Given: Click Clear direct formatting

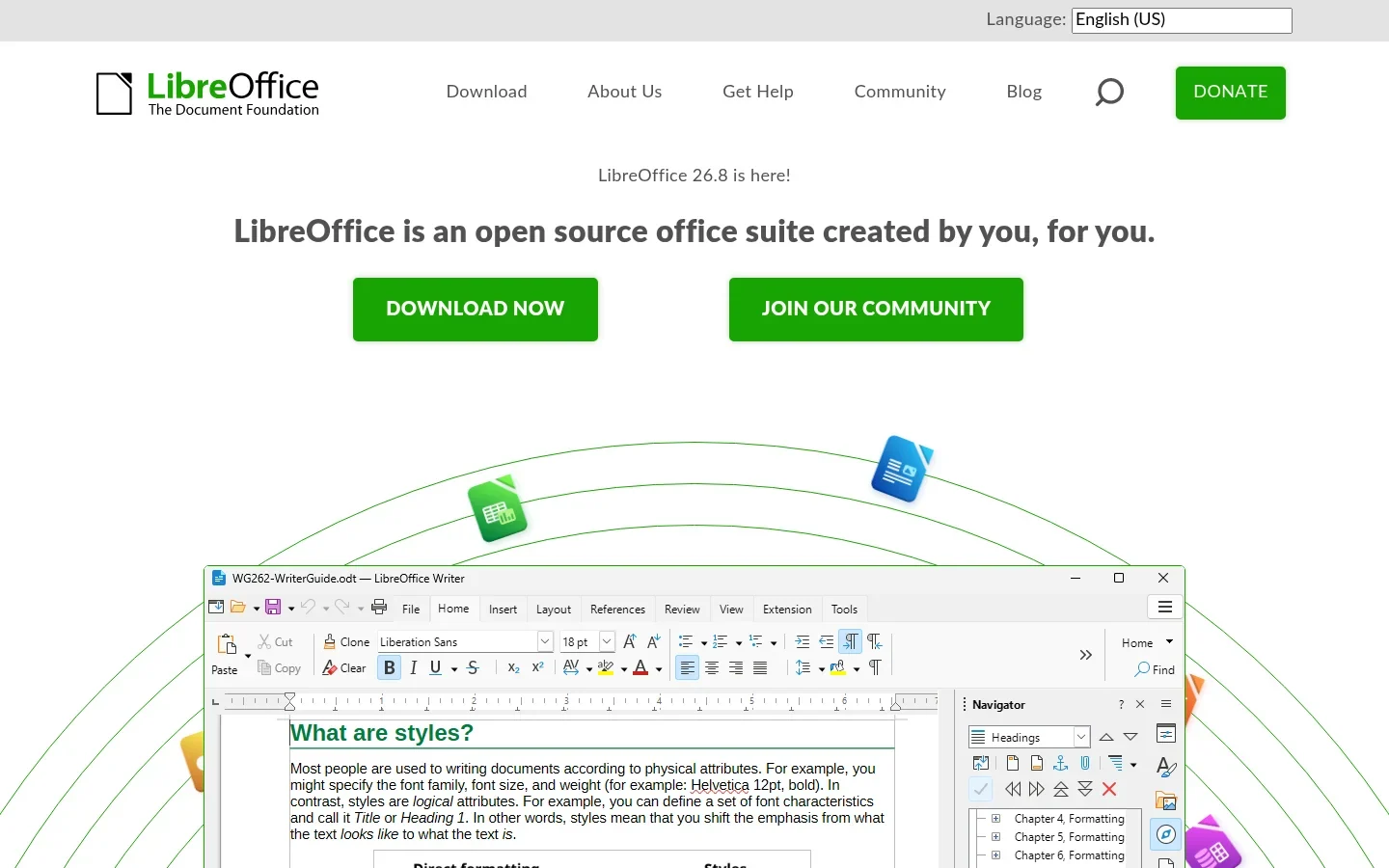Looking at the screenshot, I should [344, 668].
